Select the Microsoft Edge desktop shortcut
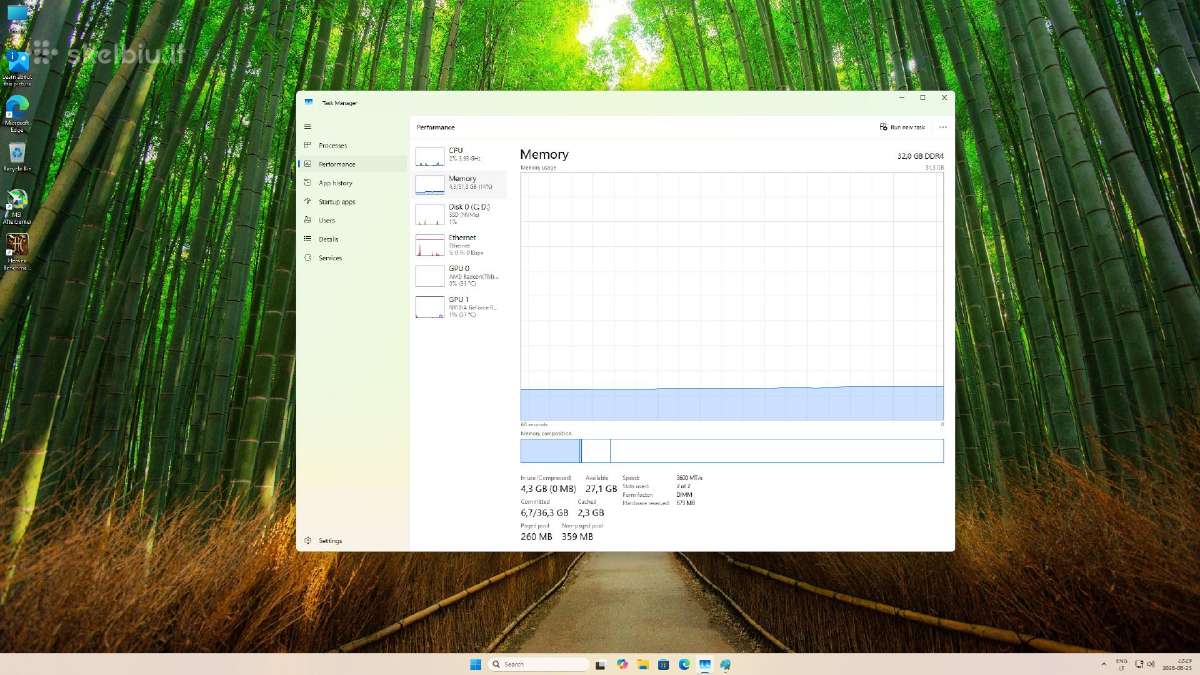Viewport: 1200px width, 675px height. tap(17, 114)
